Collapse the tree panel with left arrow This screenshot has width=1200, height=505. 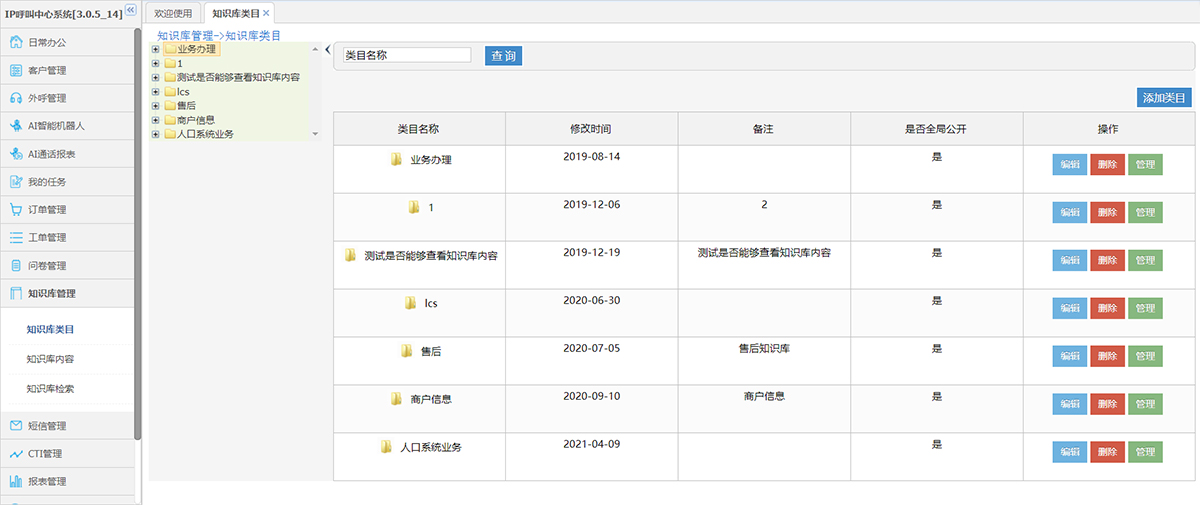click(328, 48)
